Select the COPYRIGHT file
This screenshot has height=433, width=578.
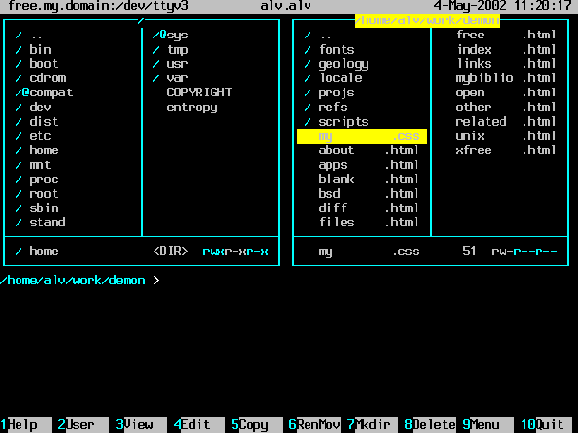199,92
